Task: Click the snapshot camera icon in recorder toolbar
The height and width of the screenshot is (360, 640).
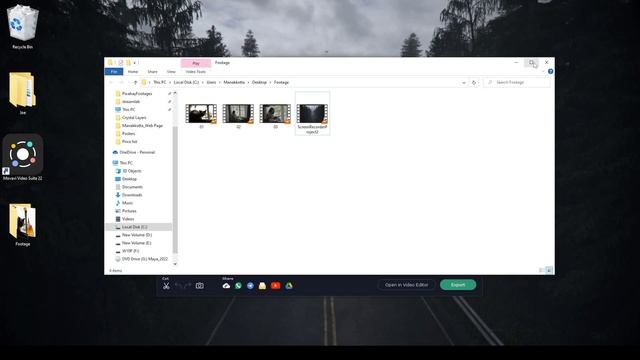Action: (200, 286)
